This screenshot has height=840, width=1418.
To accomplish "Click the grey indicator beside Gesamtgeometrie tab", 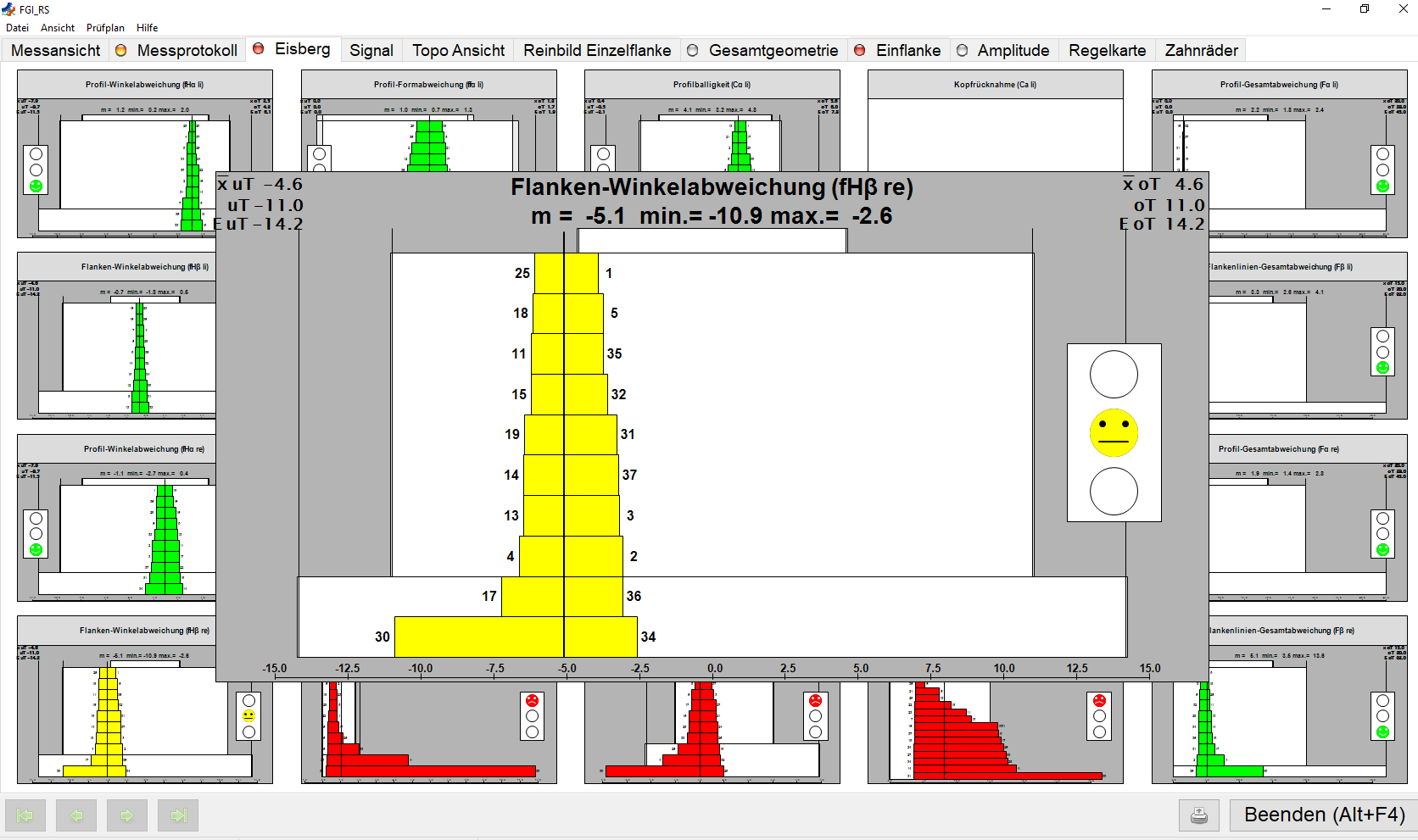I will (x=692, y=50).
